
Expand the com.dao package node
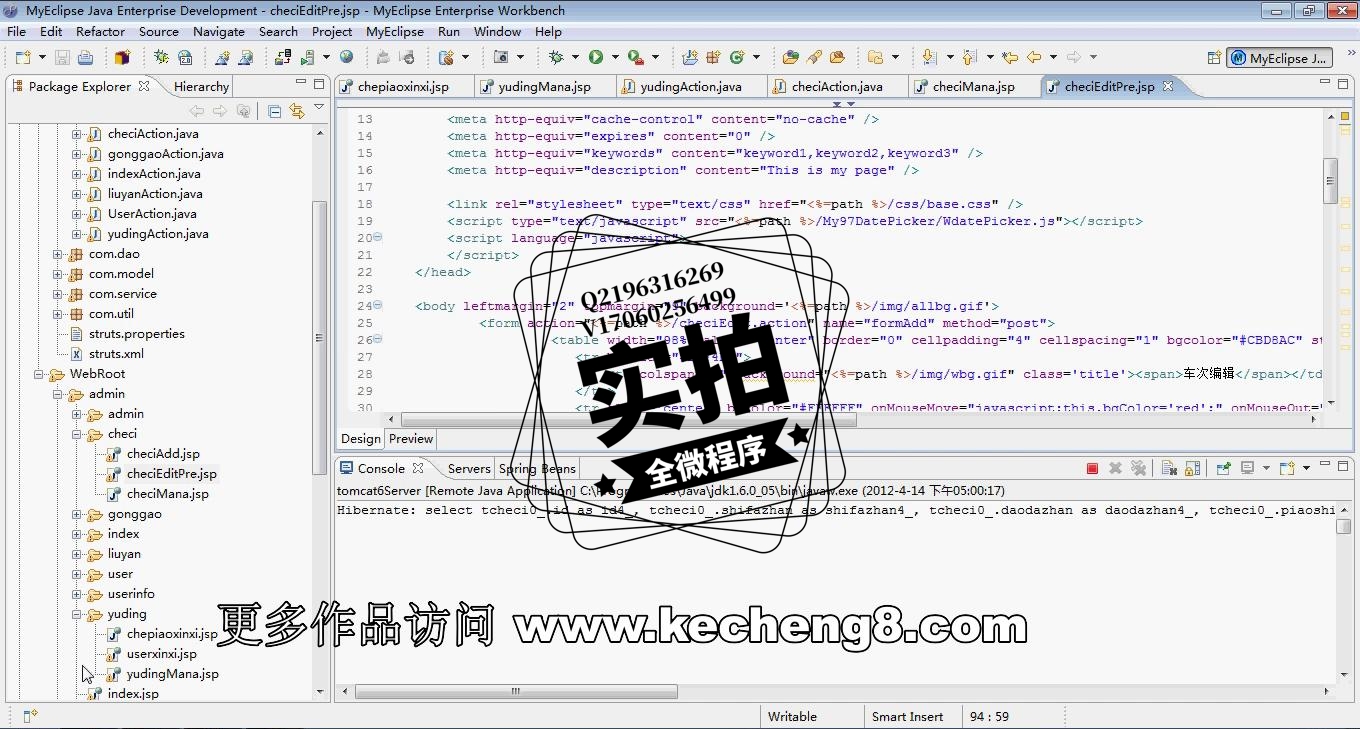tap(58, 254)
